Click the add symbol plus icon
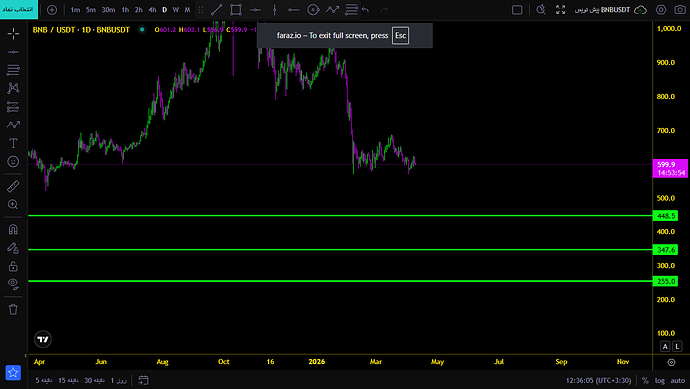690x389 pixels. pyautogui.click(x=52, y=10)
